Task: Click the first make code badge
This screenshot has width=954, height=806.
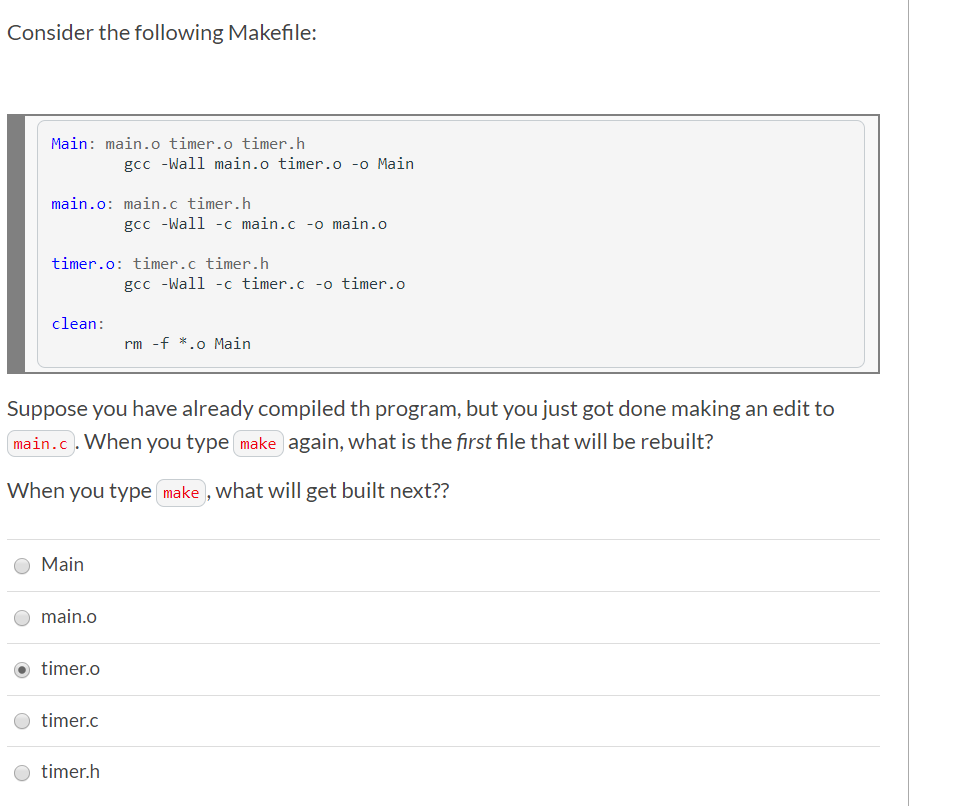Action: [258, 443]
